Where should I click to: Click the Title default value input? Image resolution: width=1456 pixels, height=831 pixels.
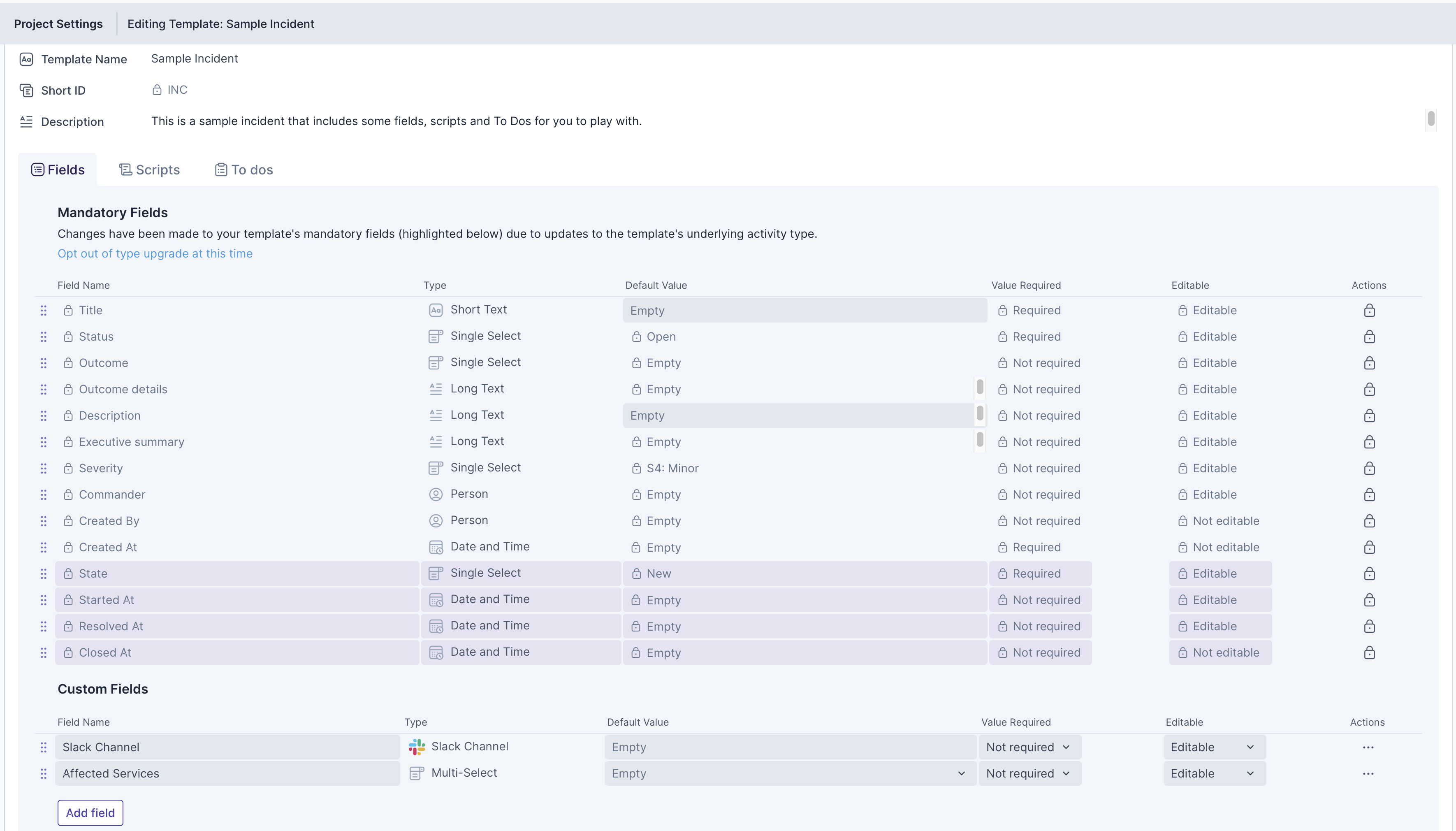click(805, 311)
